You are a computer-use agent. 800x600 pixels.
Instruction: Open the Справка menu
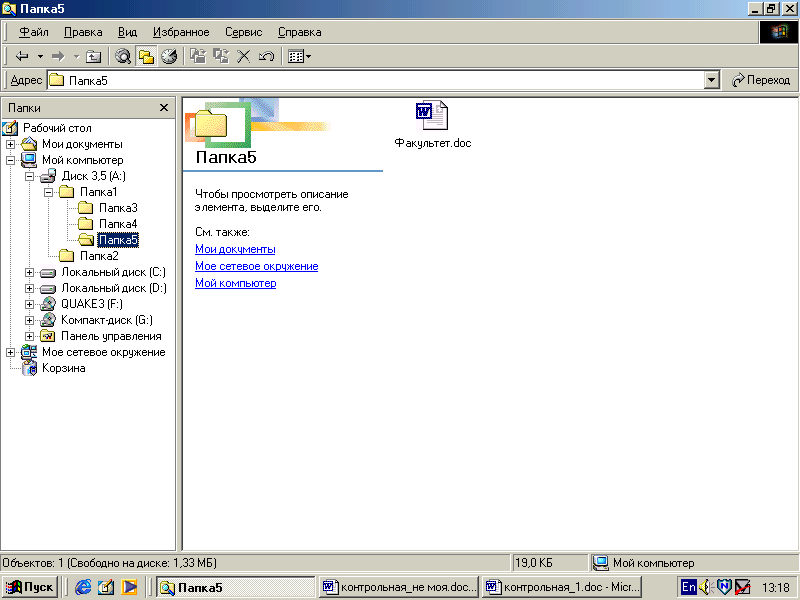point(299,32)
